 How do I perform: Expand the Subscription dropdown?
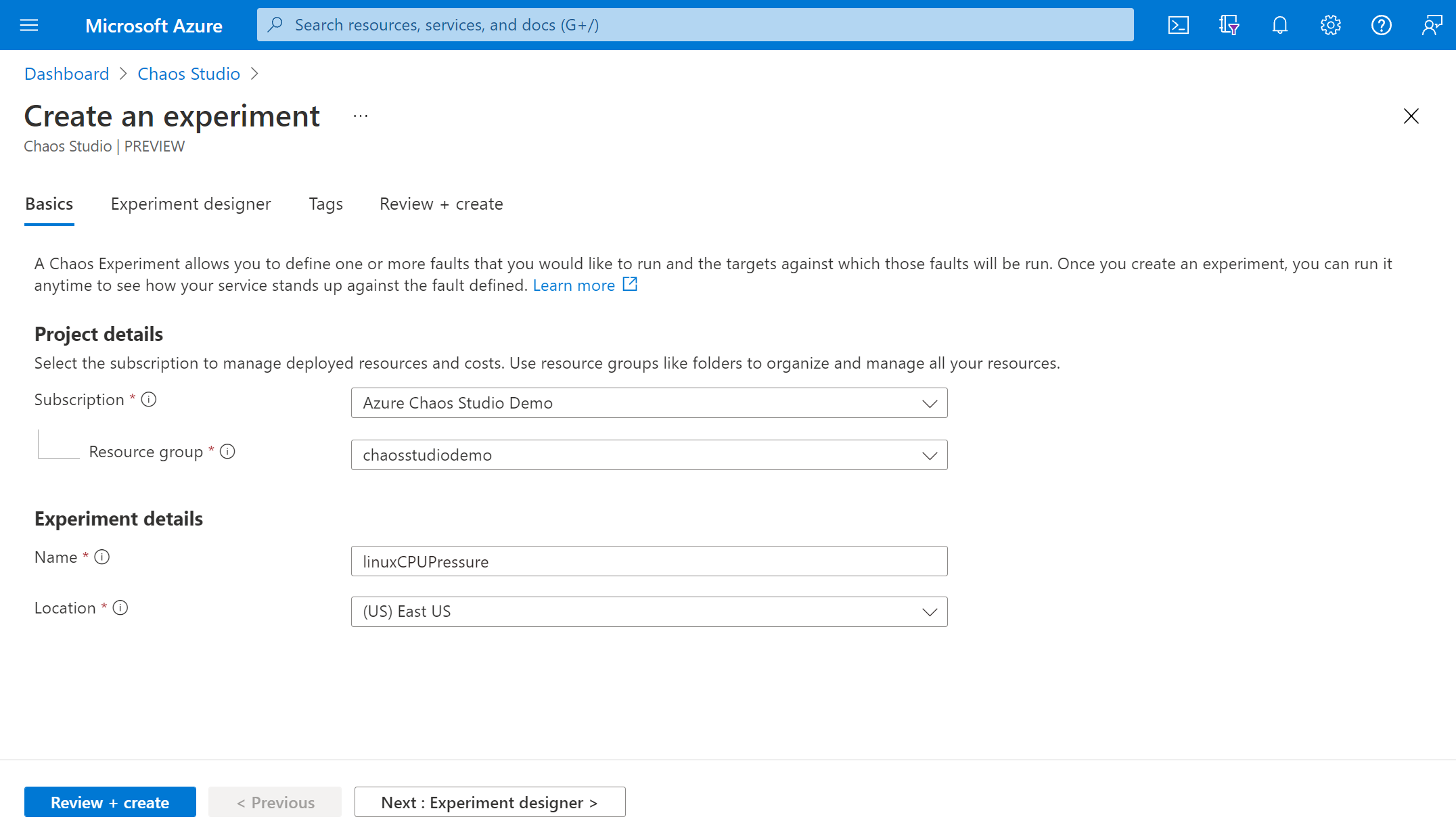click(928, 403)
